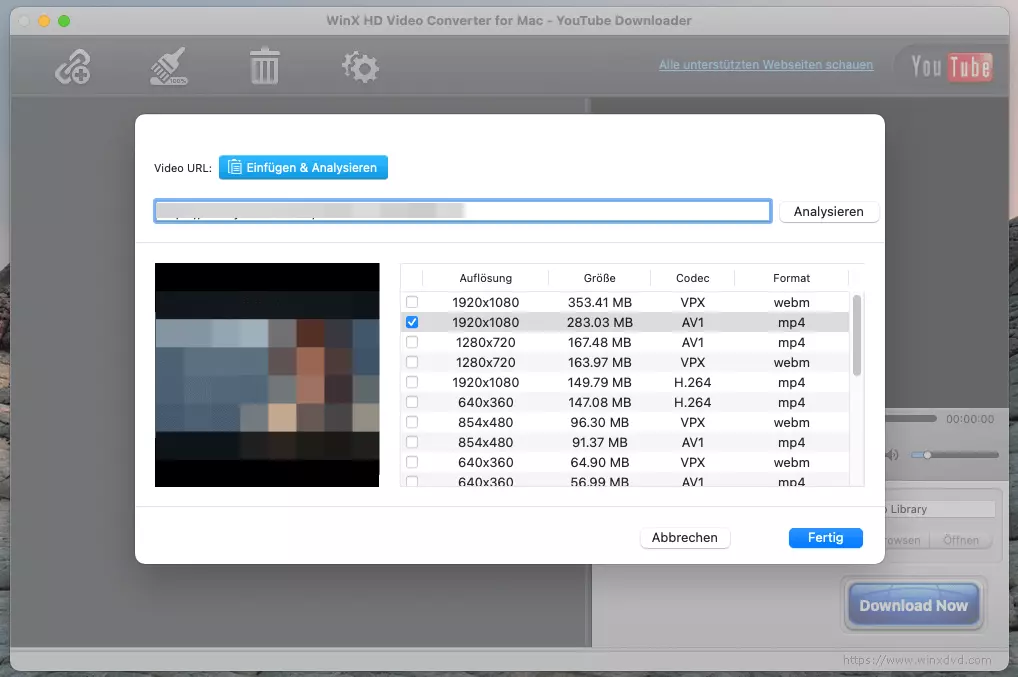
Task: Click the Größe column header
Action: tap(599, 278)
